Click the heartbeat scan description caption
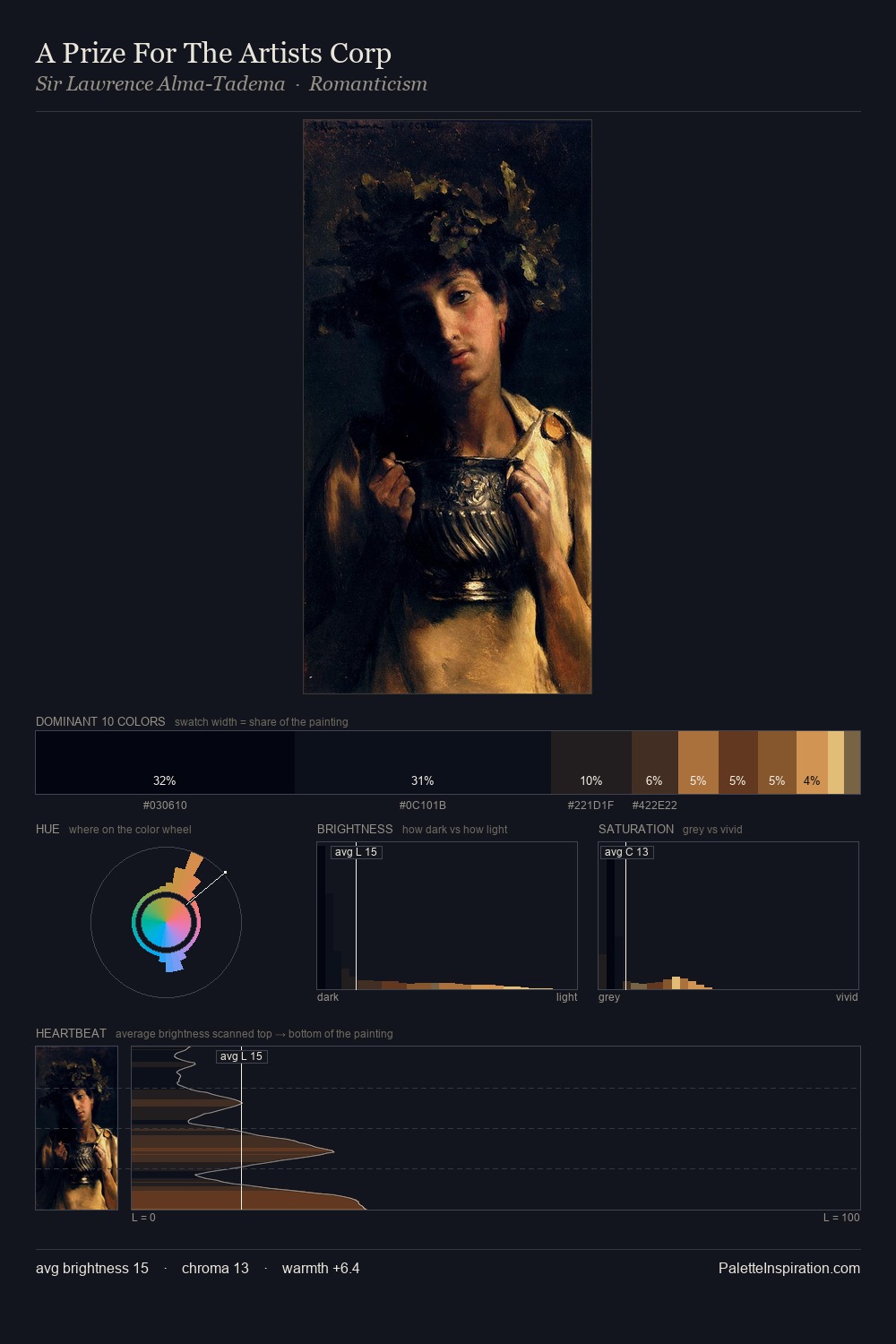Screen dimensions: 896x1344 pyautogui.click(x=254, y=1034)
